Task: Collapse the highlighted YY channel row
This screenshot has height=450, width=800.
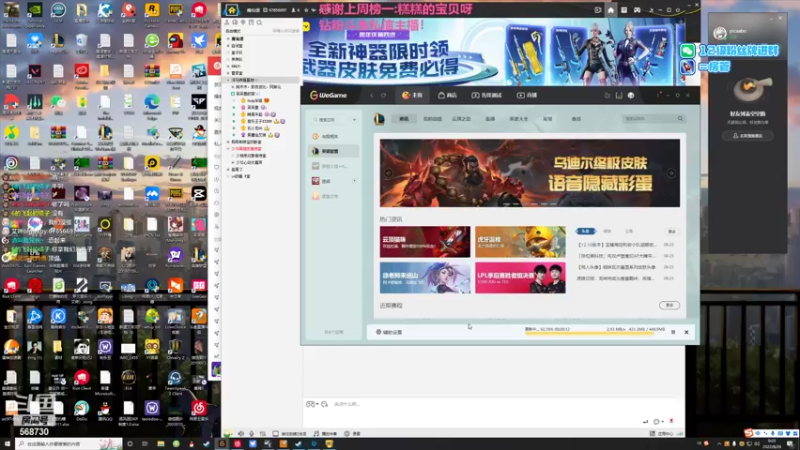Action: [228, 80]
